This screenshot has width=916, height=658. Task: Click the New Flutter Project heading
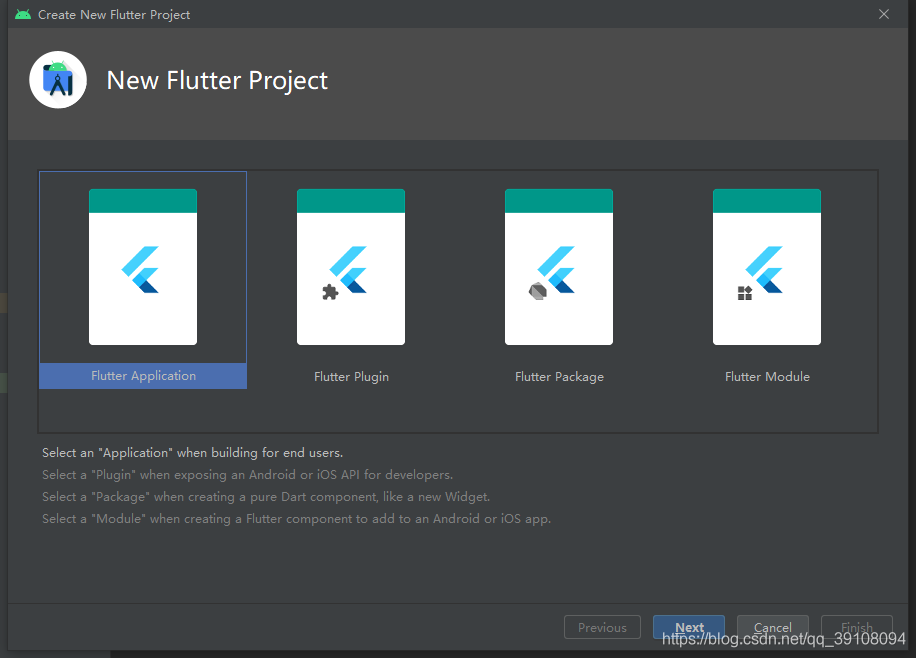[x=217, y=81]
